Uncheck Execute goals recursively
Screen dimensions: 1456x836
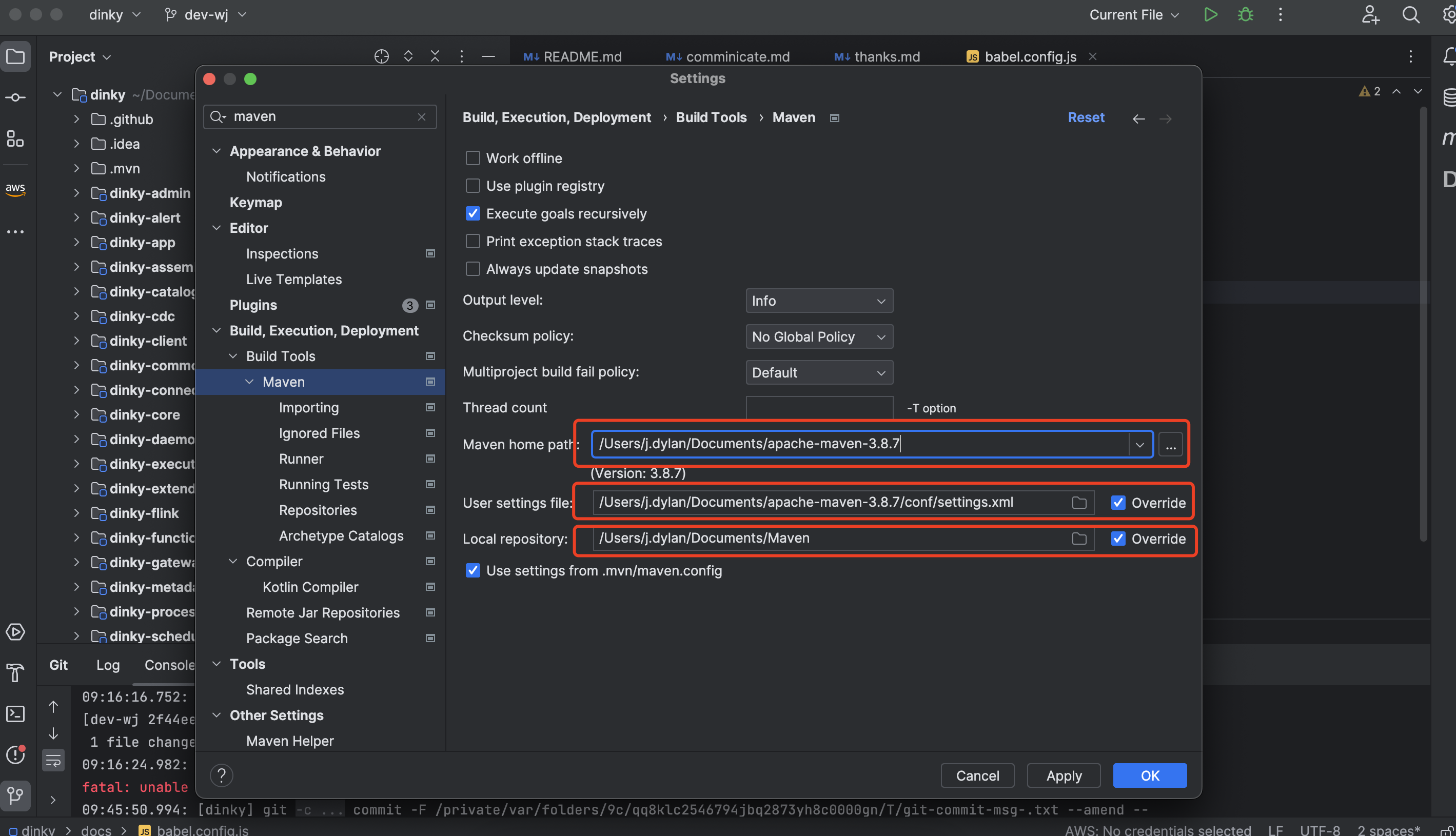473,213
